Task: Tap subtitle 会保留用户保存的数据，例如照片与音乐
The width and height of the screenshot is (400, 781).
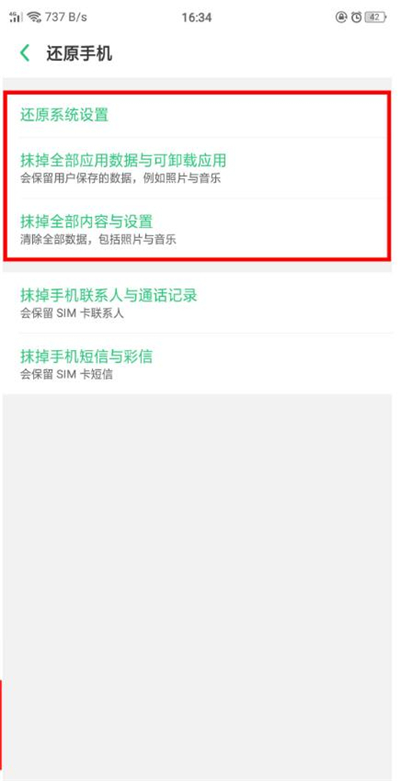Action: (x=121, y=178)
